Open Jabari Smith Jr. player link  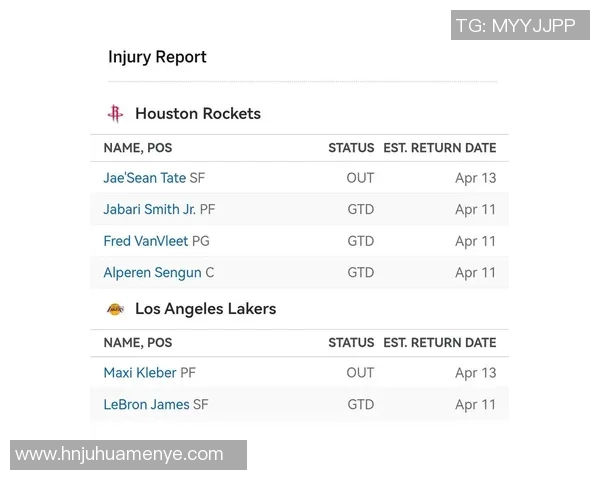tap(149, 210)
